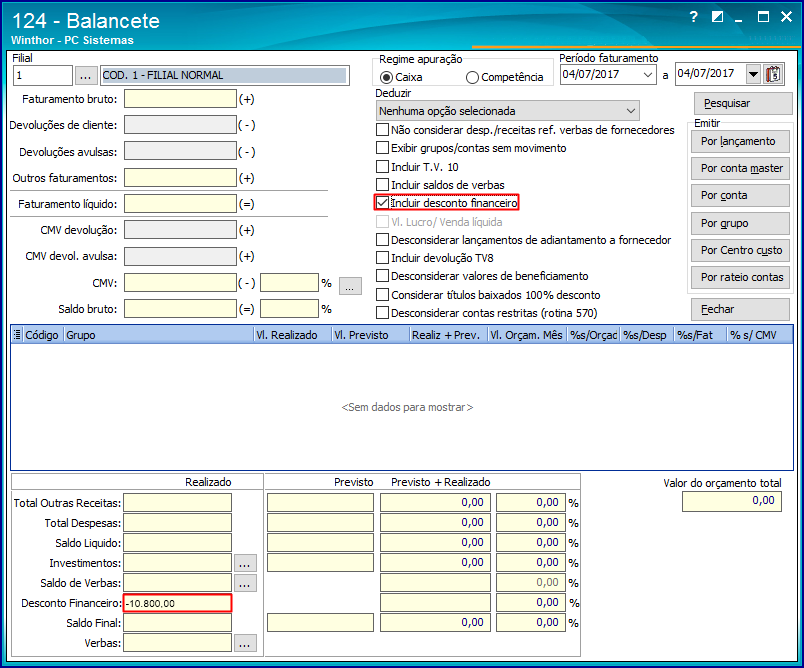Open the help question mark icon
The height and width of the screenshot is (668, 804).
pos(694,17)
